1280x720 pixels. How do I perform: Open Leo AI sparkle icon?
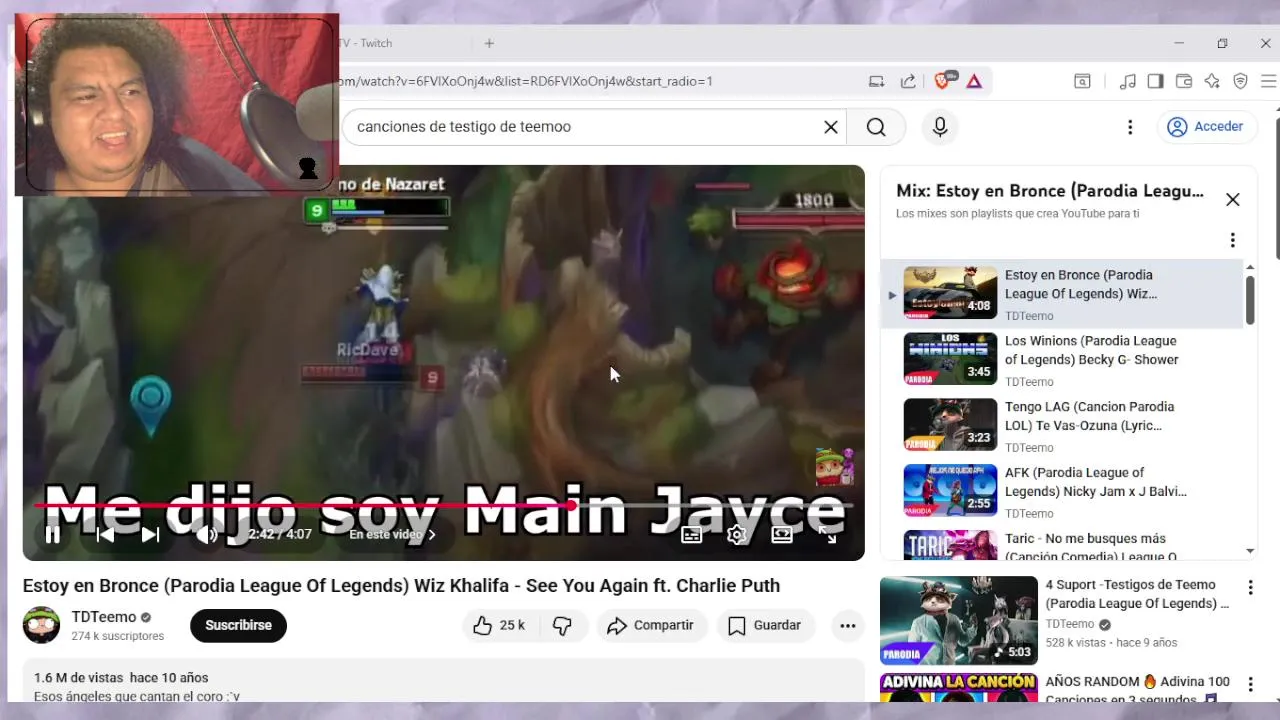tap(1212, 81)
